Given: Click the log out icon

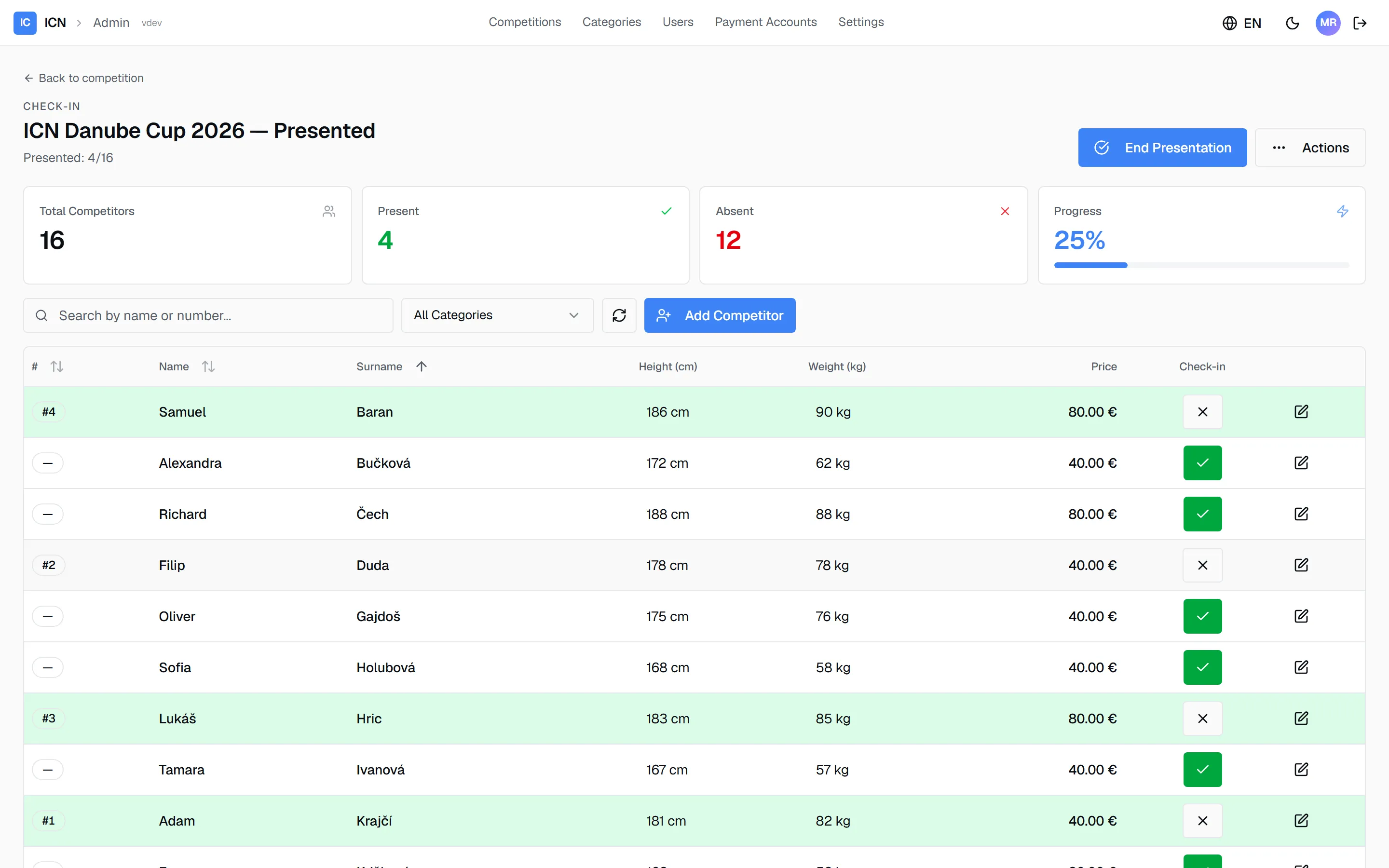Looking at the screenshot, I should (1360, 23).
